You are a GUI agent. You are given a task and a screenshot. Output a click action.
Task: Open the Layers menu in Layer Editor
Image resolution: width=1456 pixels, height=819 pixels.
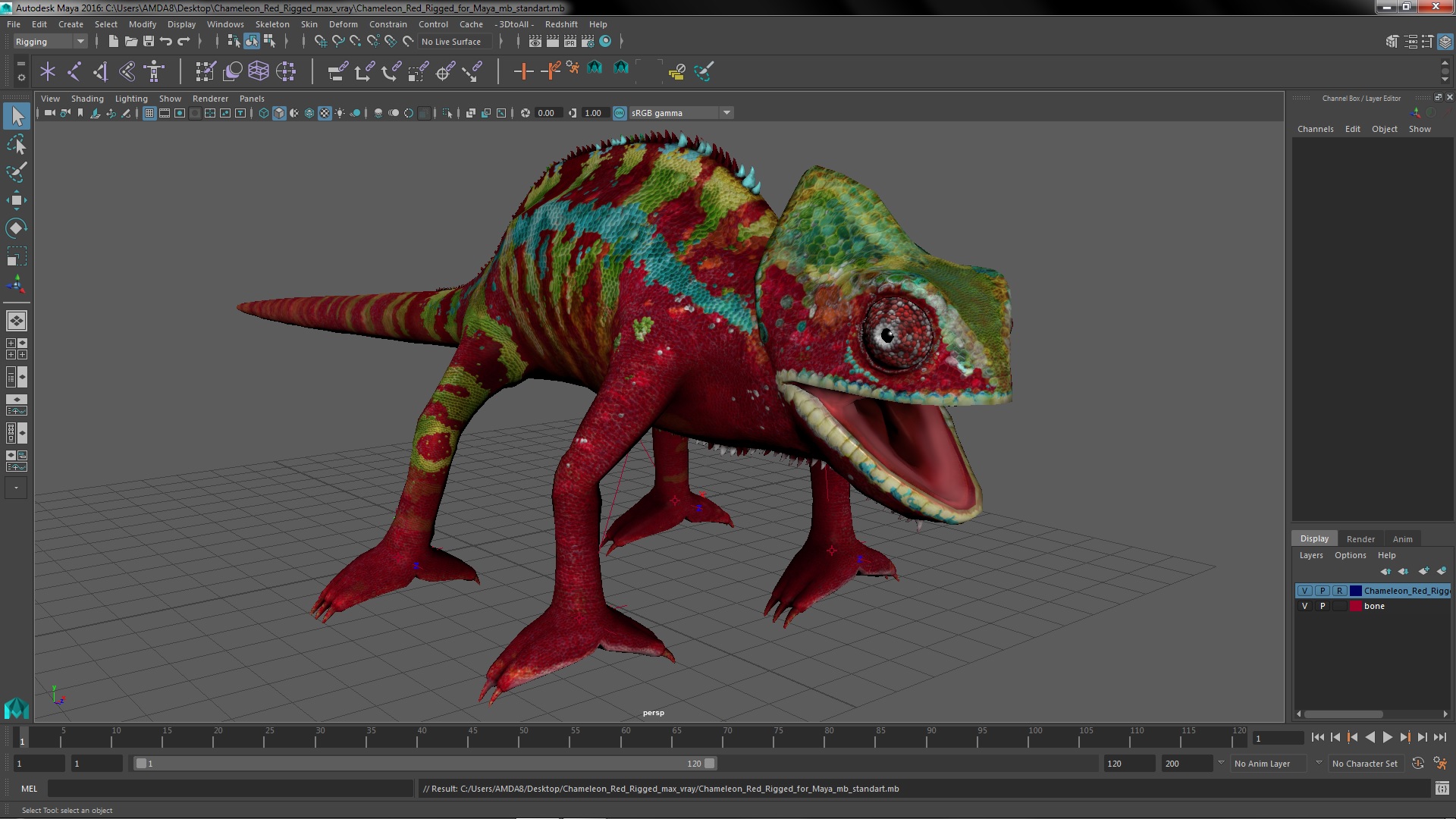(x=1310, y=555)
